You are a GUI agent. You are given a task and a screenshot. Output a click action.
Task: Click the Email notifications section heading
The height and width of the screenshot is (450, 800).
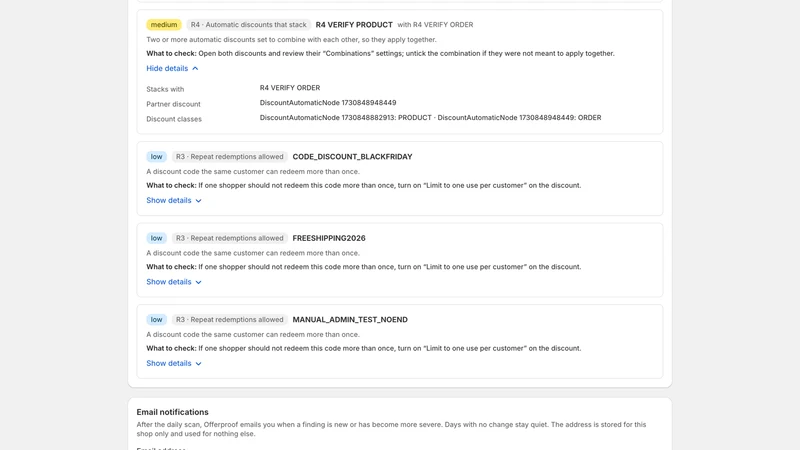[172, 412]
